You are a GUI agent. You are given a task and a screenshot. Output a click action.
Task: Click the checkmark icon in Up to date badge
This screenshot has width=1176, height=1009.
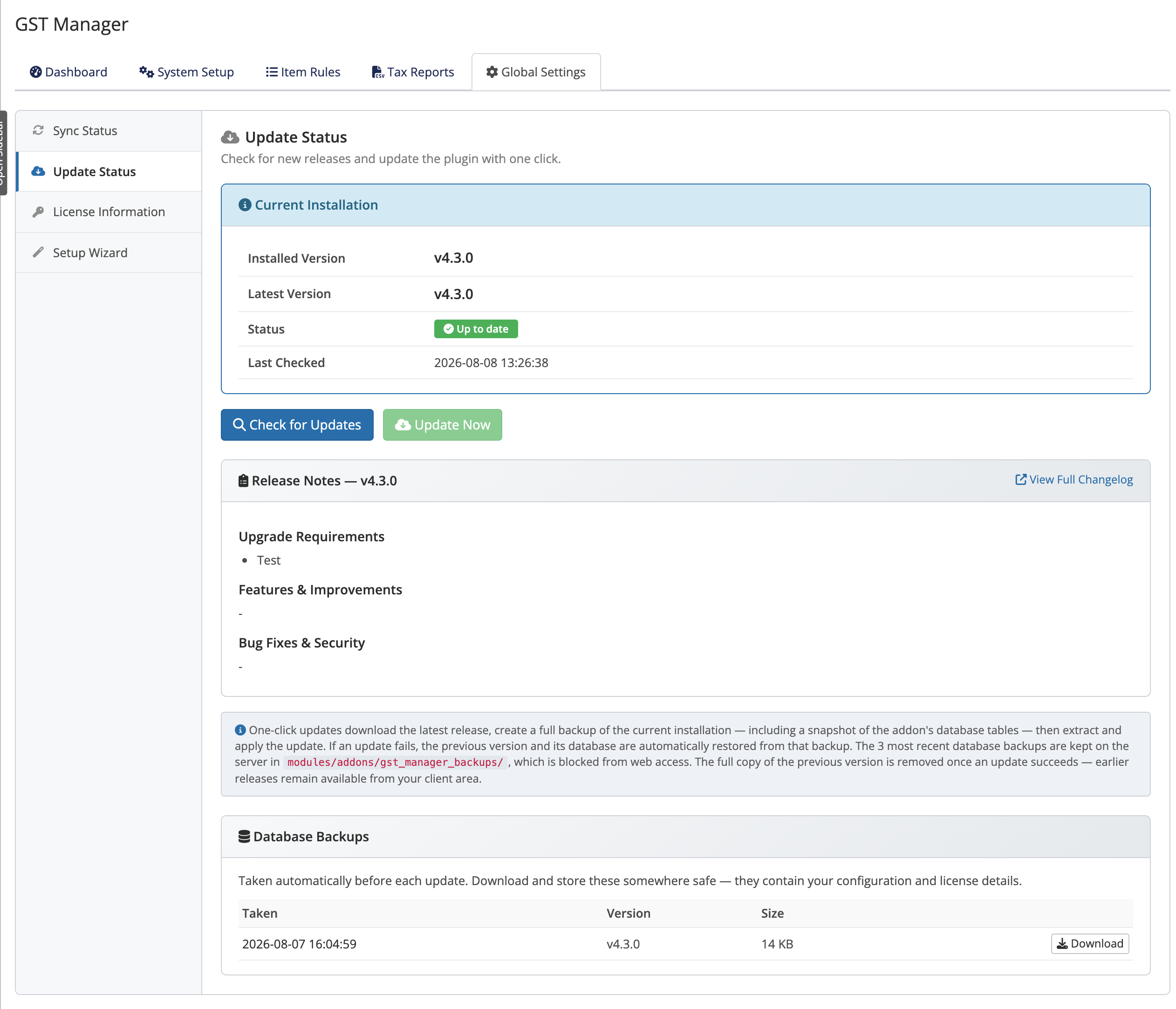[x=448, y=329]
